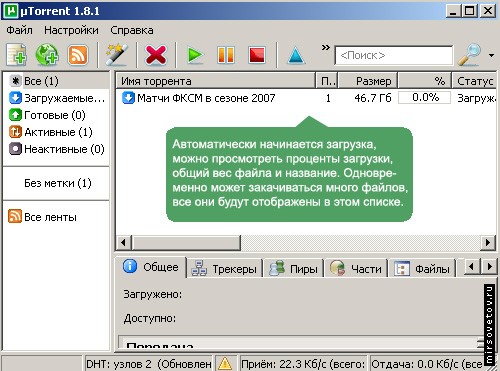Select the Загружаемые category in sidebar
Image resolution: width=500 pixels, height=371 pixels.
56,98
